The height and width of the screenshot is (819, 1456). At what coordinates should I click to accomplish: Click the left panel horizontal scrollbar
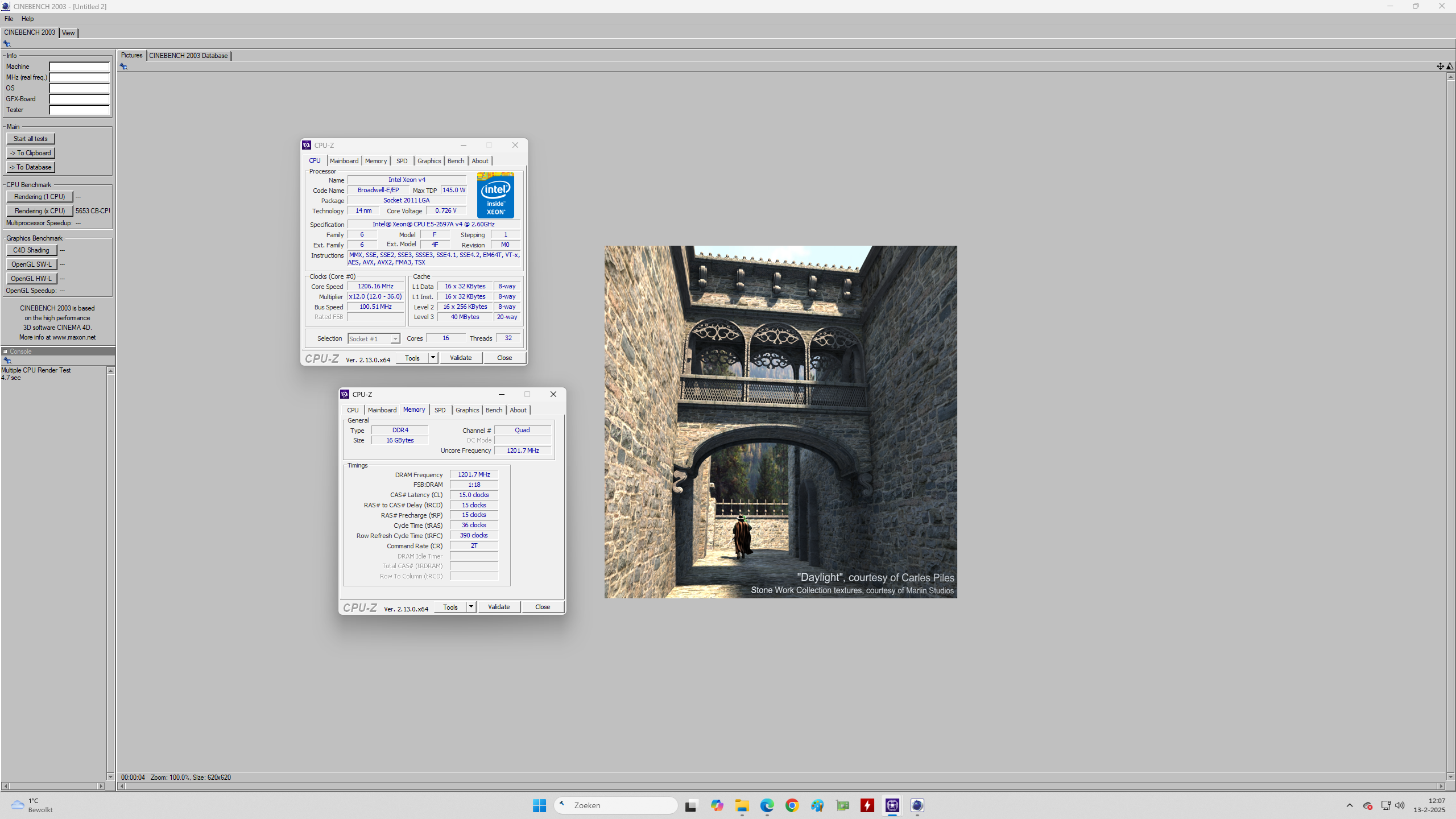pyautogui.click(x=53, y=787)
